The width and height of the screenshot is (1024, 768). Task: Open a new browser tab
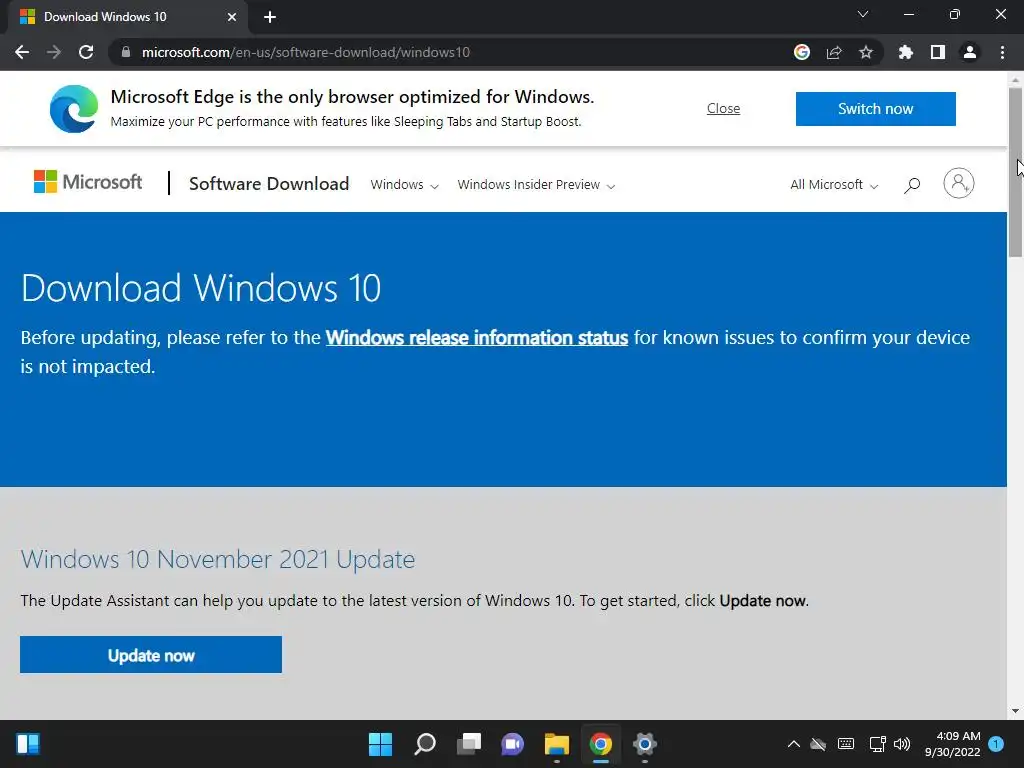(x=270, y=17)
